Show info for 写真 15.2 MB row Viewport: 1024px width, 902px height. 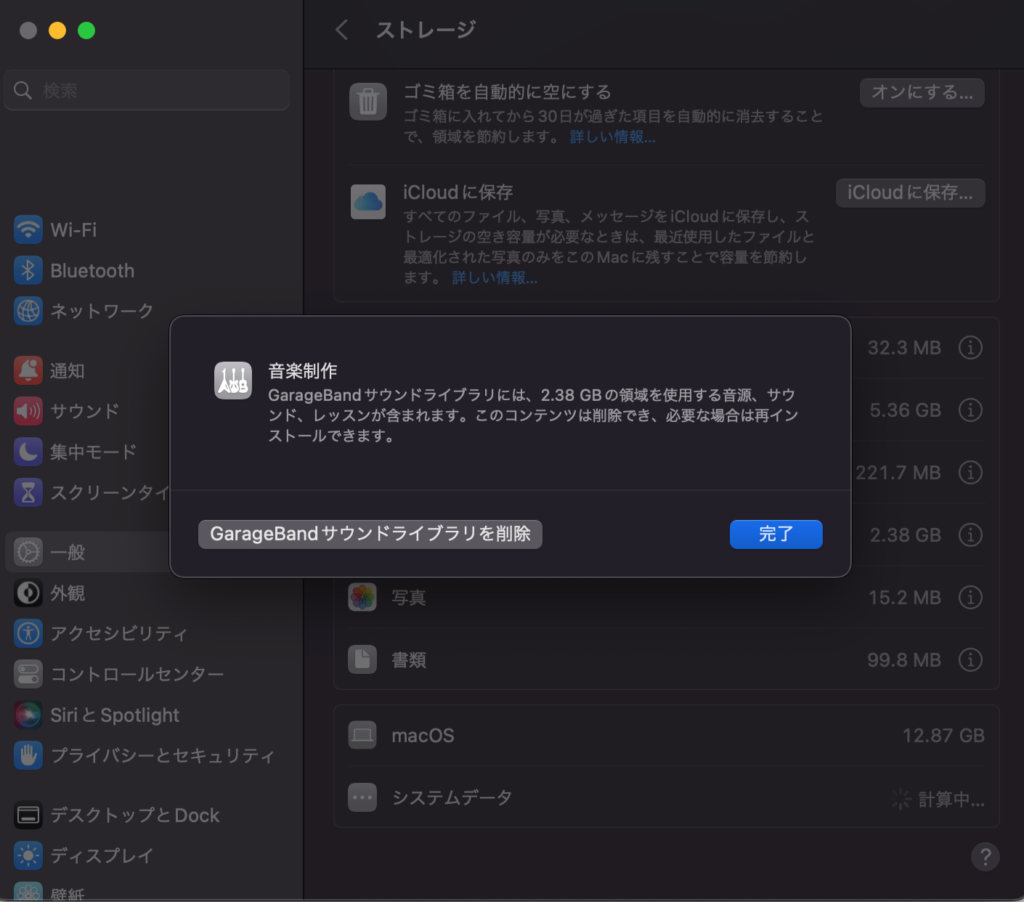[x=970, y=597]
